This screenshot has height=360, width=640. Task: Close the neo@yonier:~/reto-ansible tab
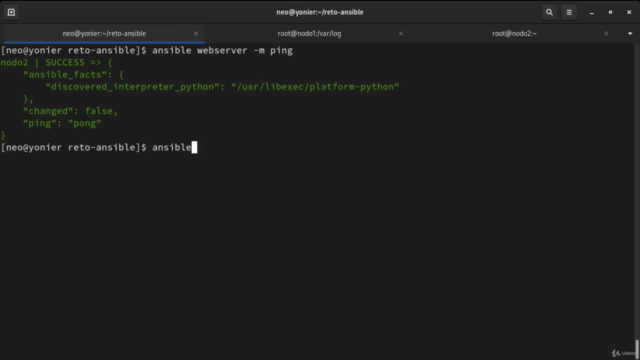click(196, 33)
